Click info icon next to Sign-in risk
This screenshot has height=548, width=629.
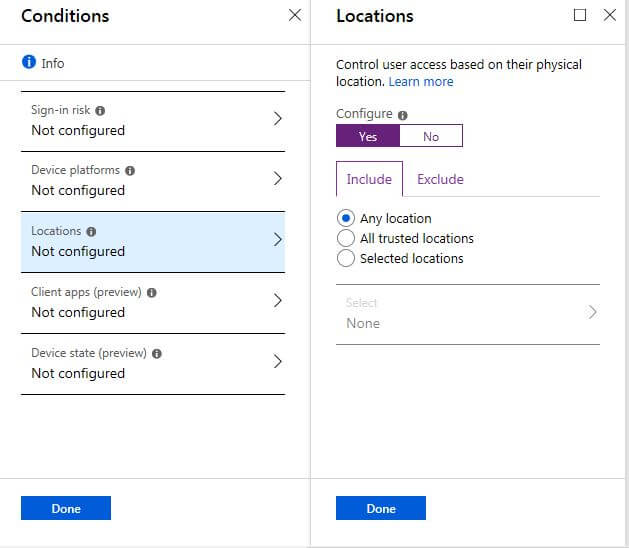[99, 111]
